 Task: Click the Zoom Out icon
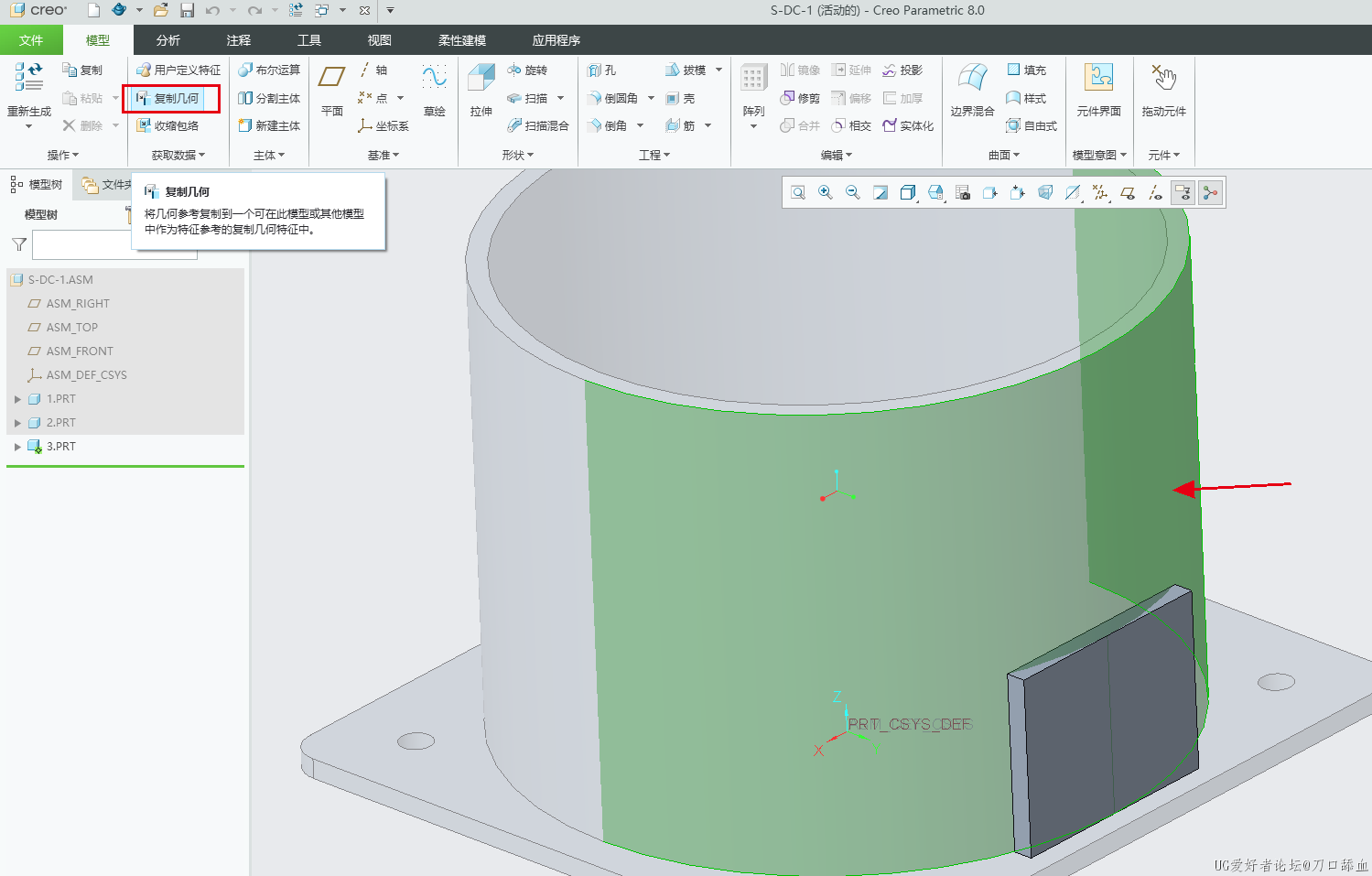(x=853, y=192)
